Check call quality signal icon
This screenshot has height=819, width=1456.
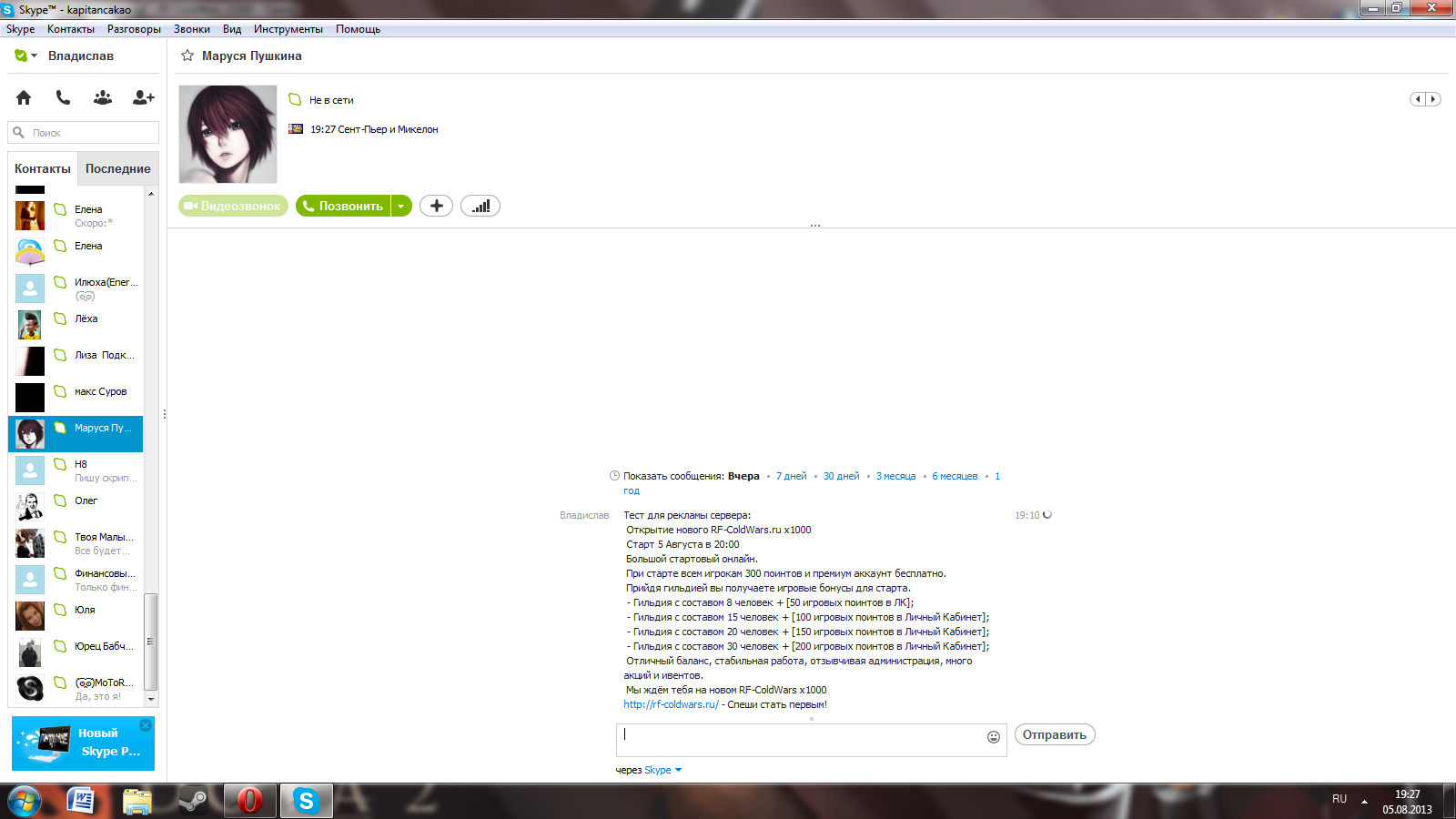click(480, 206)
